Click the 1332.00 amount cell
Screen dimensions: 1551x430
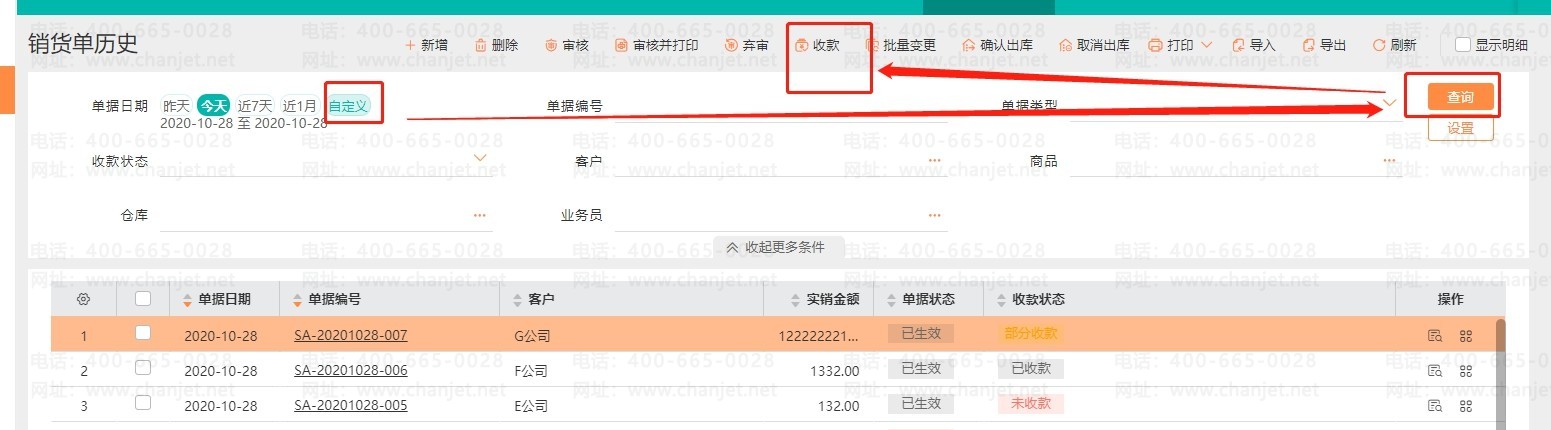(x=835, y=371)
